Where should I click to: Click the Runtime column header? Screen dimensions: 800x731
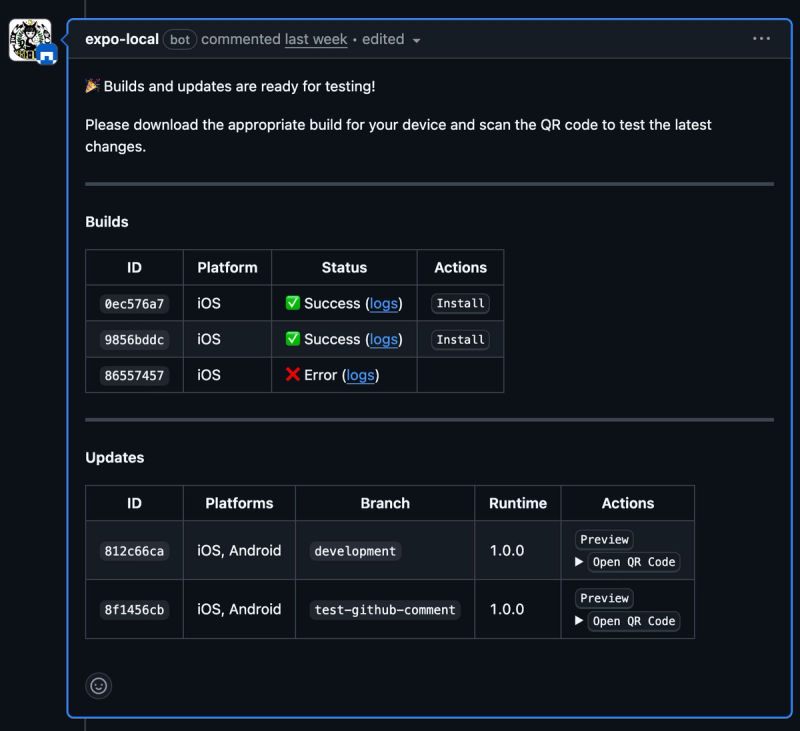[518, 503]
